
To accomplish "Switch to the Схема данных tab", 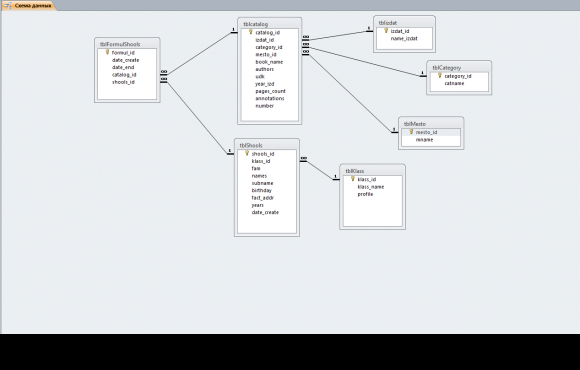I will (28, 6).
